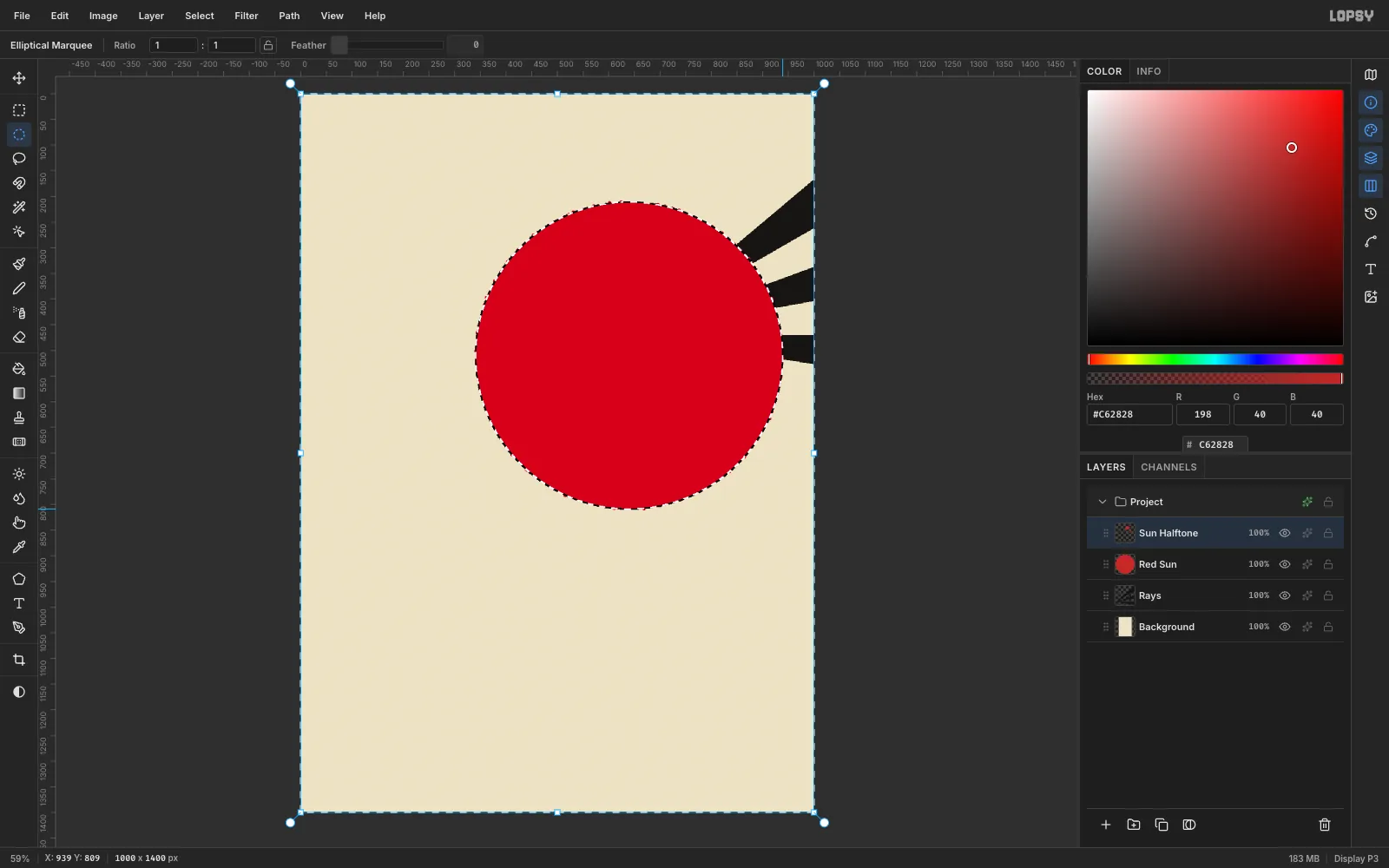Open the Layers panel icon in right sidebar
1389x868 pixels.
pyautogui.click(x=1371, y=158)
